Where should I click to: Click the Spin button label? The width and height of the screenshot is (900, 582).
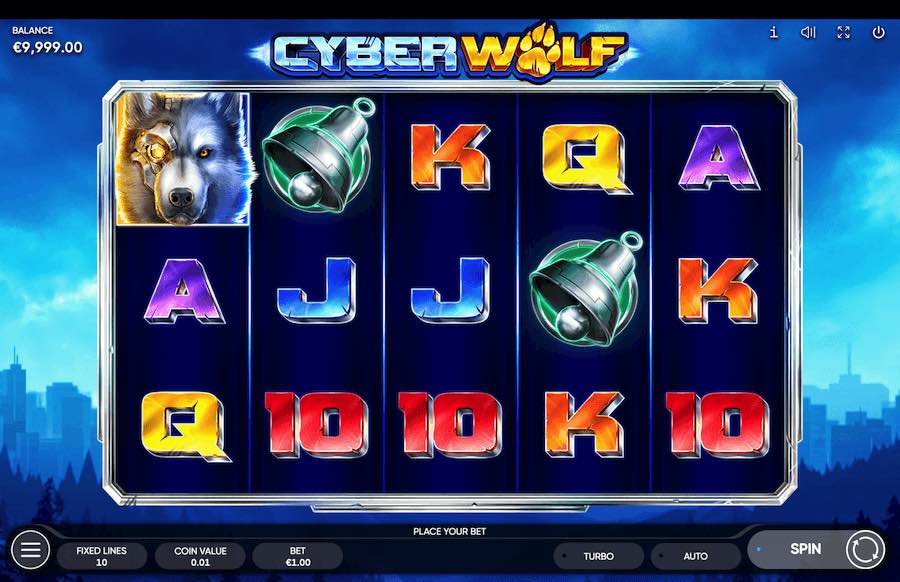tap(806, 549)
